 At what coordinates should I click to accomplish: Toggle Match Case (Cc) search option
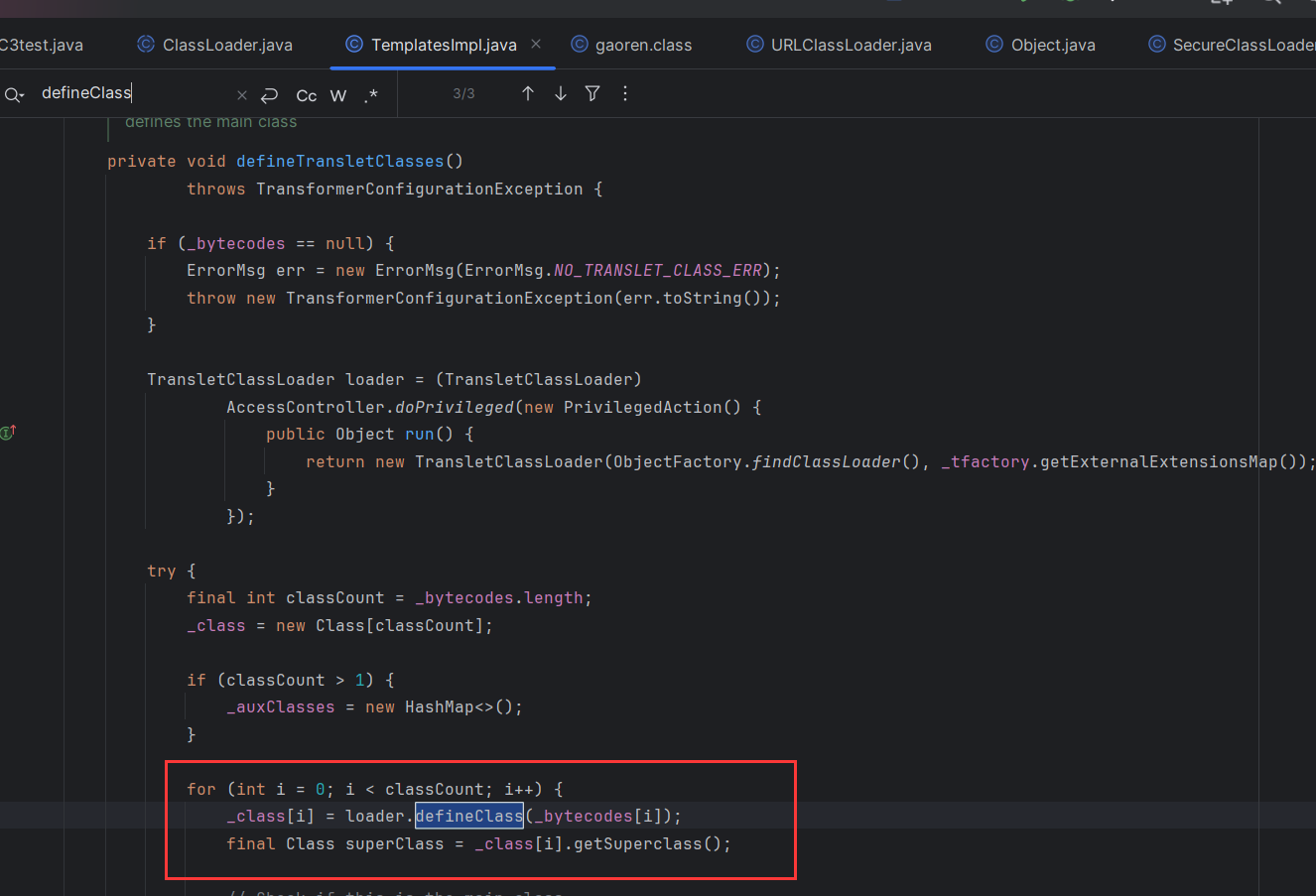coord(307,95)
